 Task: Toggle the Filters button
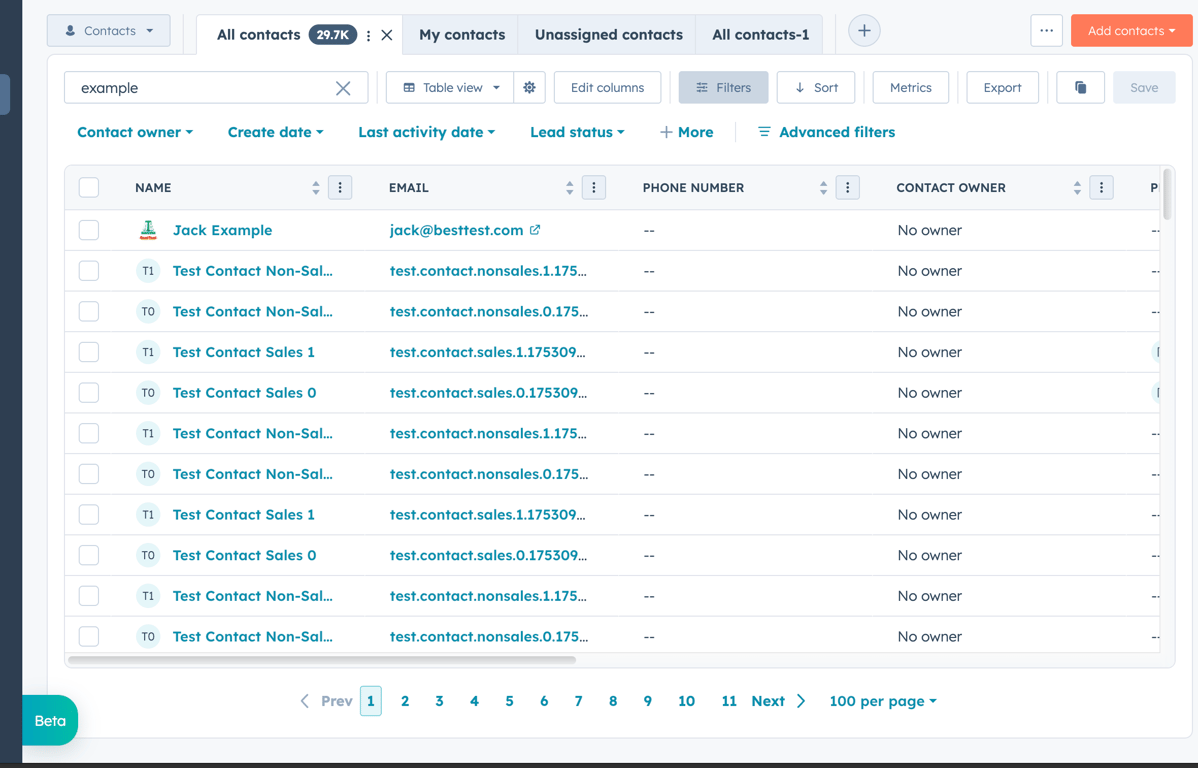coord(723,88)
